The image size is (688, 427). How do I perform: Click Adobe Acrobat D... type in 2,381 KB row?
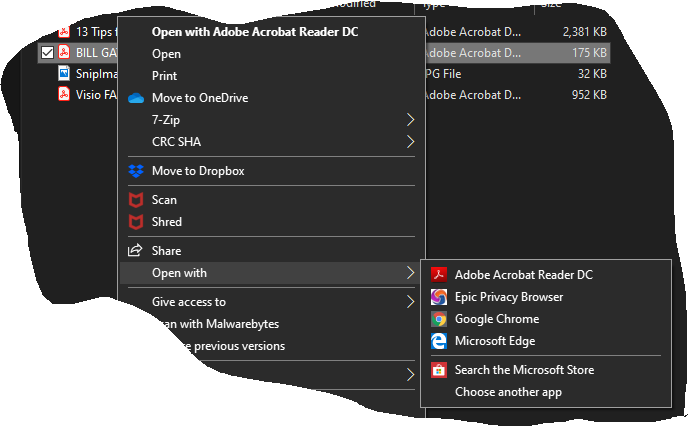pos(473,32)
